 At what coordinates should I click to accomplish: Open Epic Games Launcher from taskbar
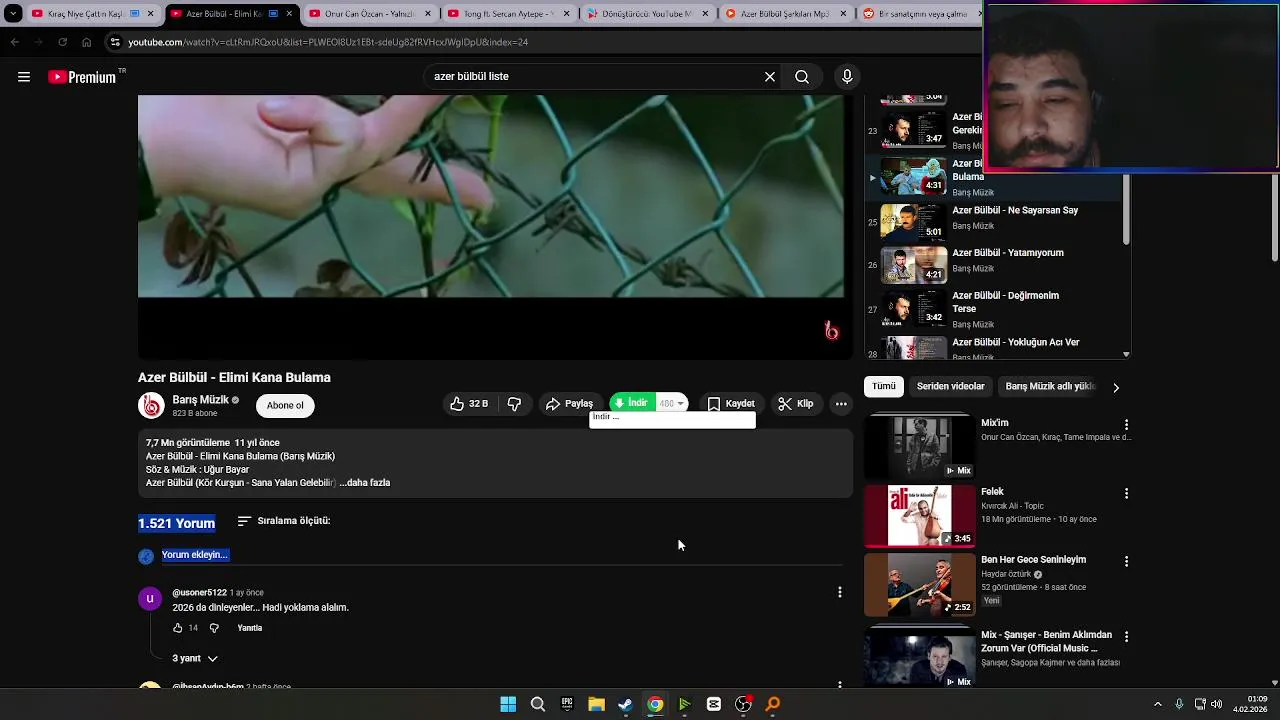pyautogui.click(x=567, y=704)
